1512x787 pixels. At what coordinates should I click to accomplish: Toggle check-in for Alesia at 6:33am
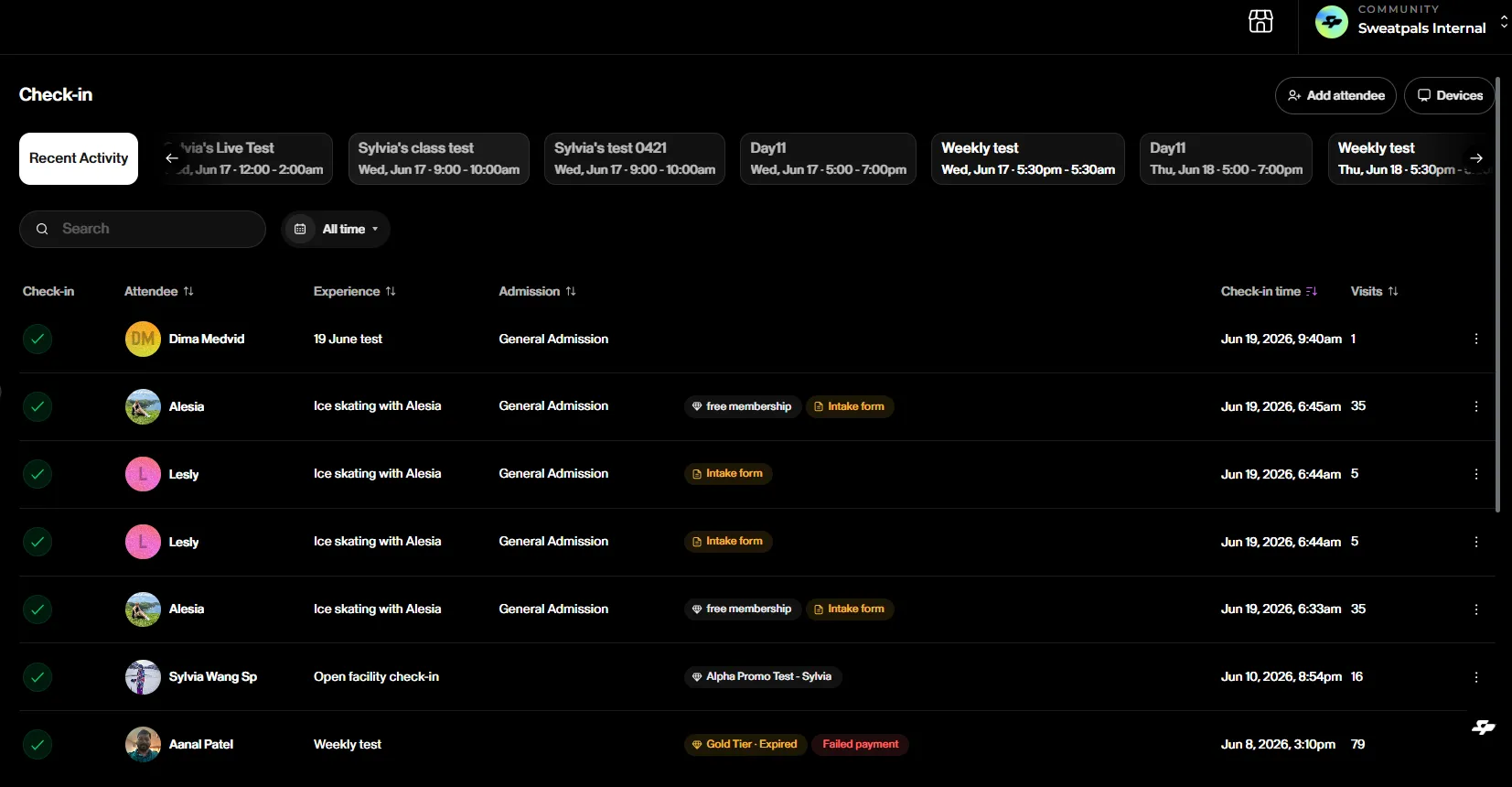pos(38,609)
